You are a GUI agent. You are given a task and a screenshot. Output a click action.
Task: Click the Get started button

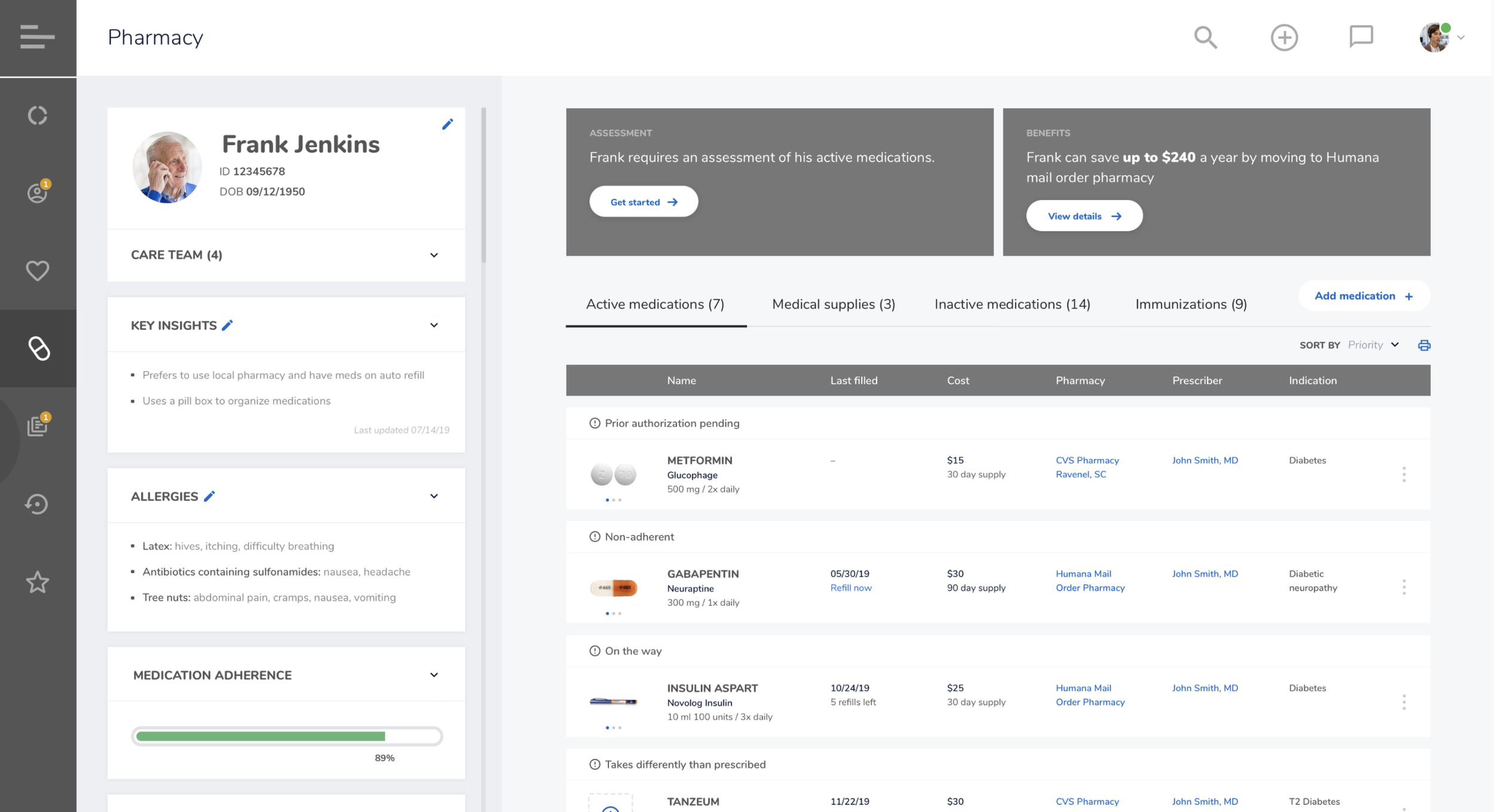(x=643, y=202)
